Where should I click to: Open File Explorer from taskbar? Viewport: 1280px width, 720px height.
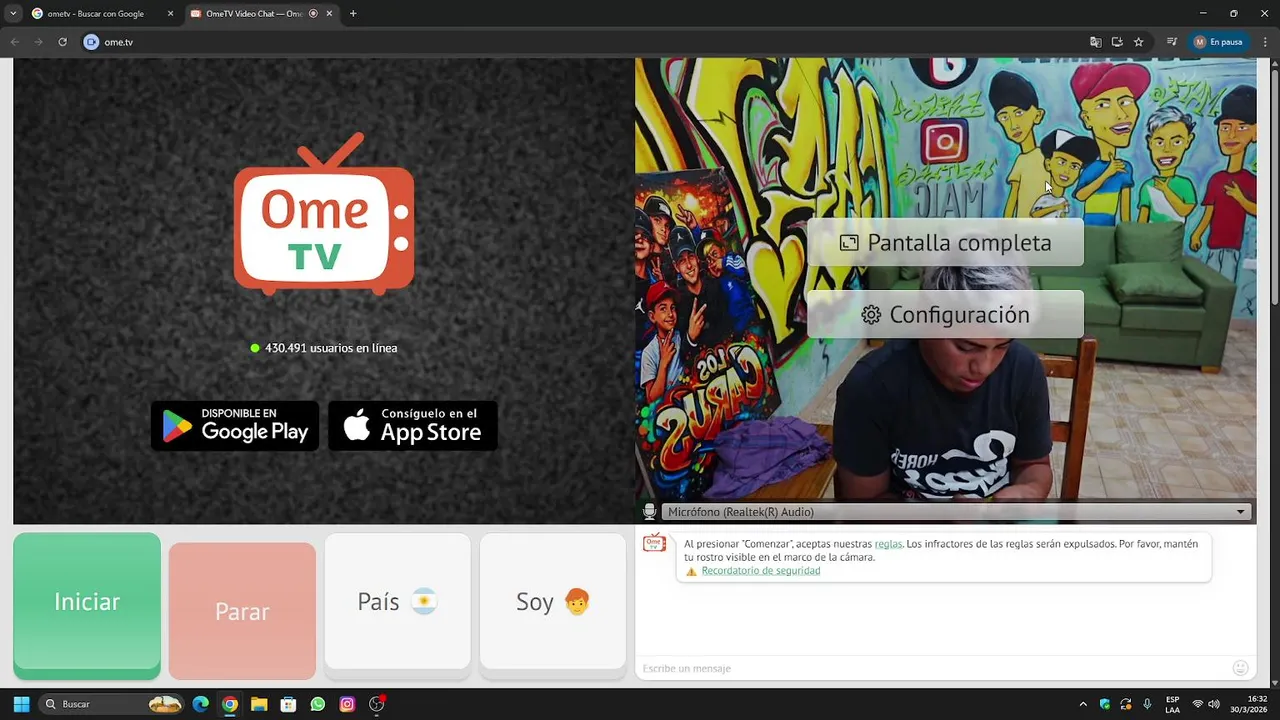tap(259, 704)
